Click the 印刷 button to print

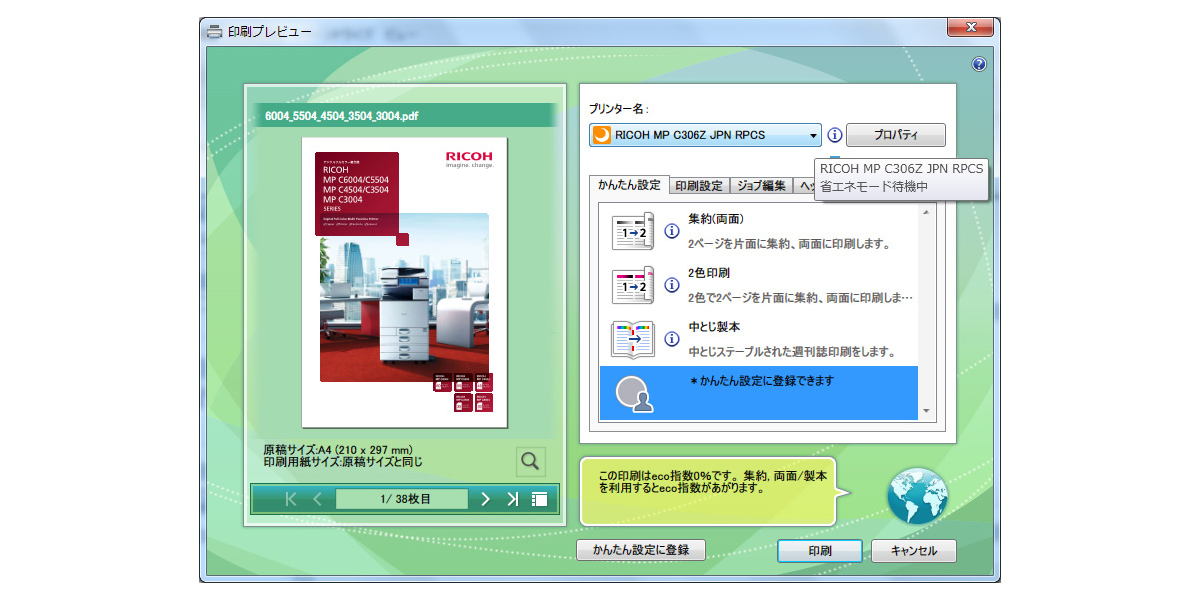(819, 550)
